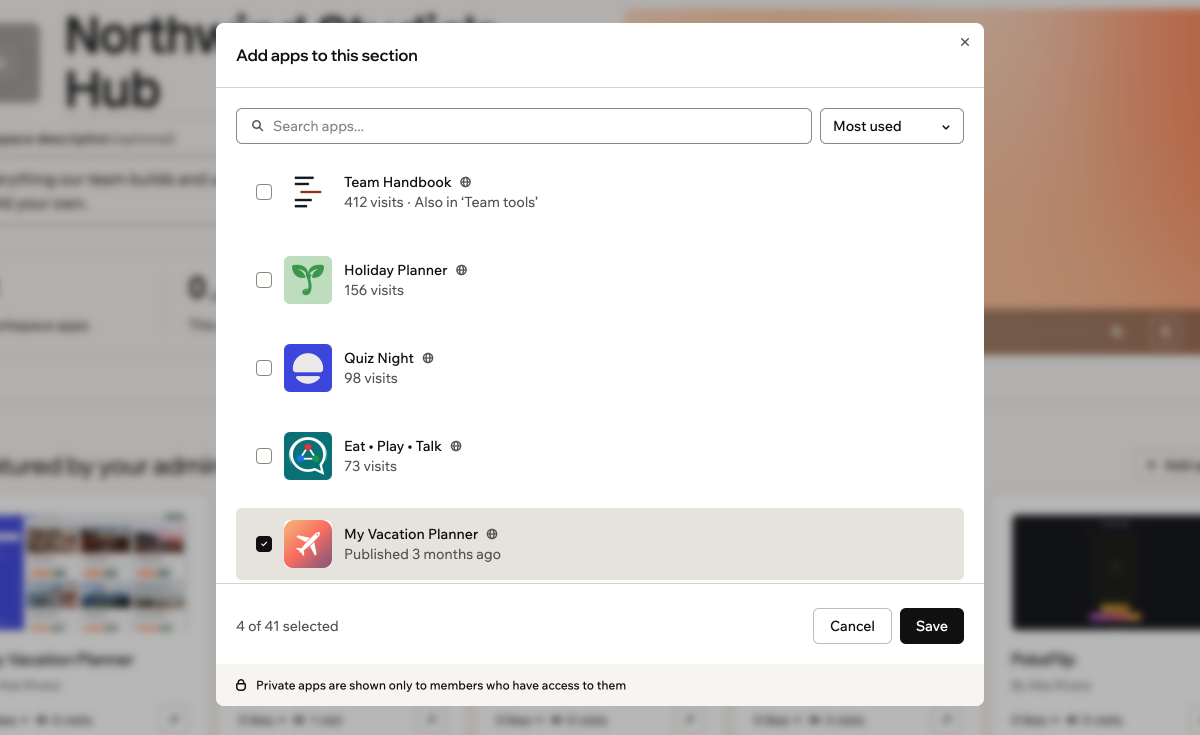Select the Team Handbook title text
The height and width of the screenshot is (735, 1200).
(398, 182)
